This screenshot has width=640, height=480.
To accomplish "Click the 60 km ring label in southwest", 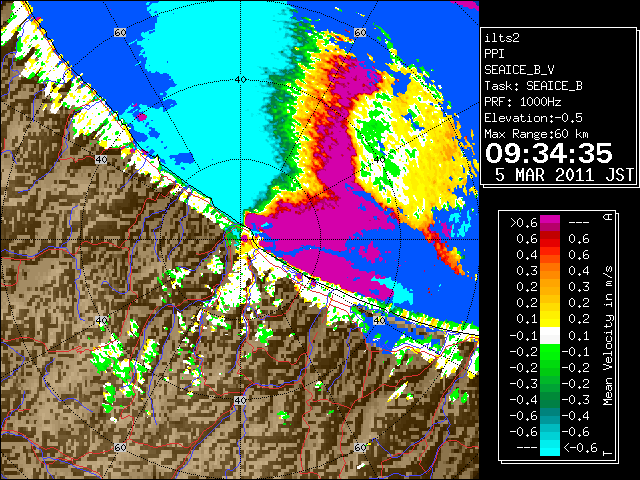I will click(120, 447).
